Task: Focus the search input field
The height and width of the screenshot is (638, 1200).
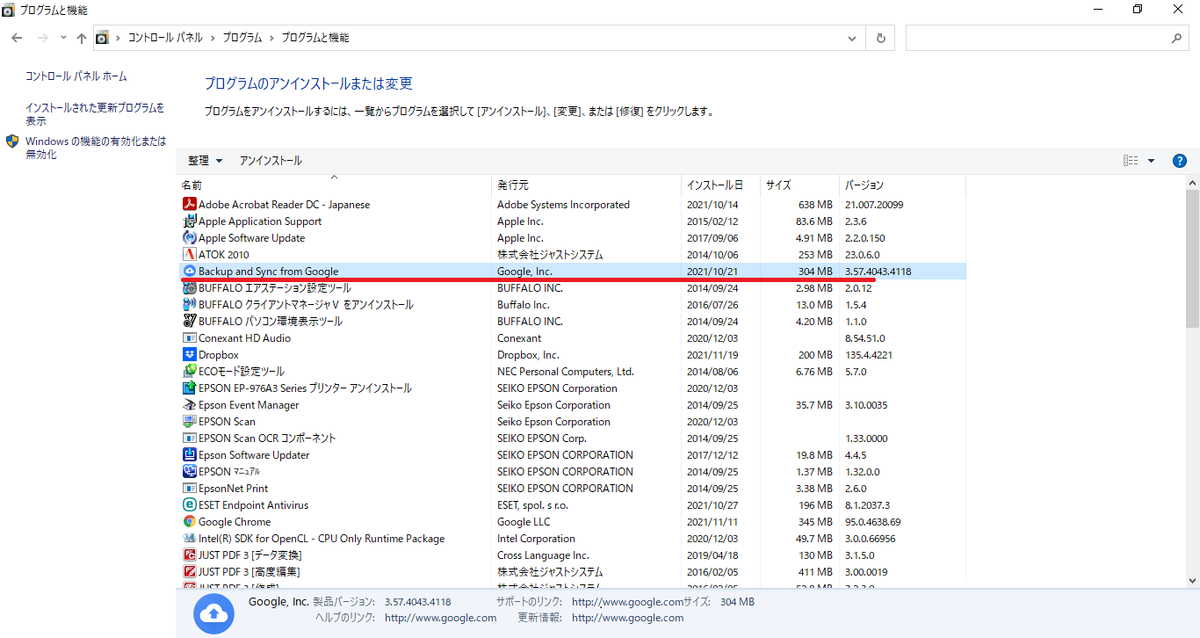Action: 1036,38
